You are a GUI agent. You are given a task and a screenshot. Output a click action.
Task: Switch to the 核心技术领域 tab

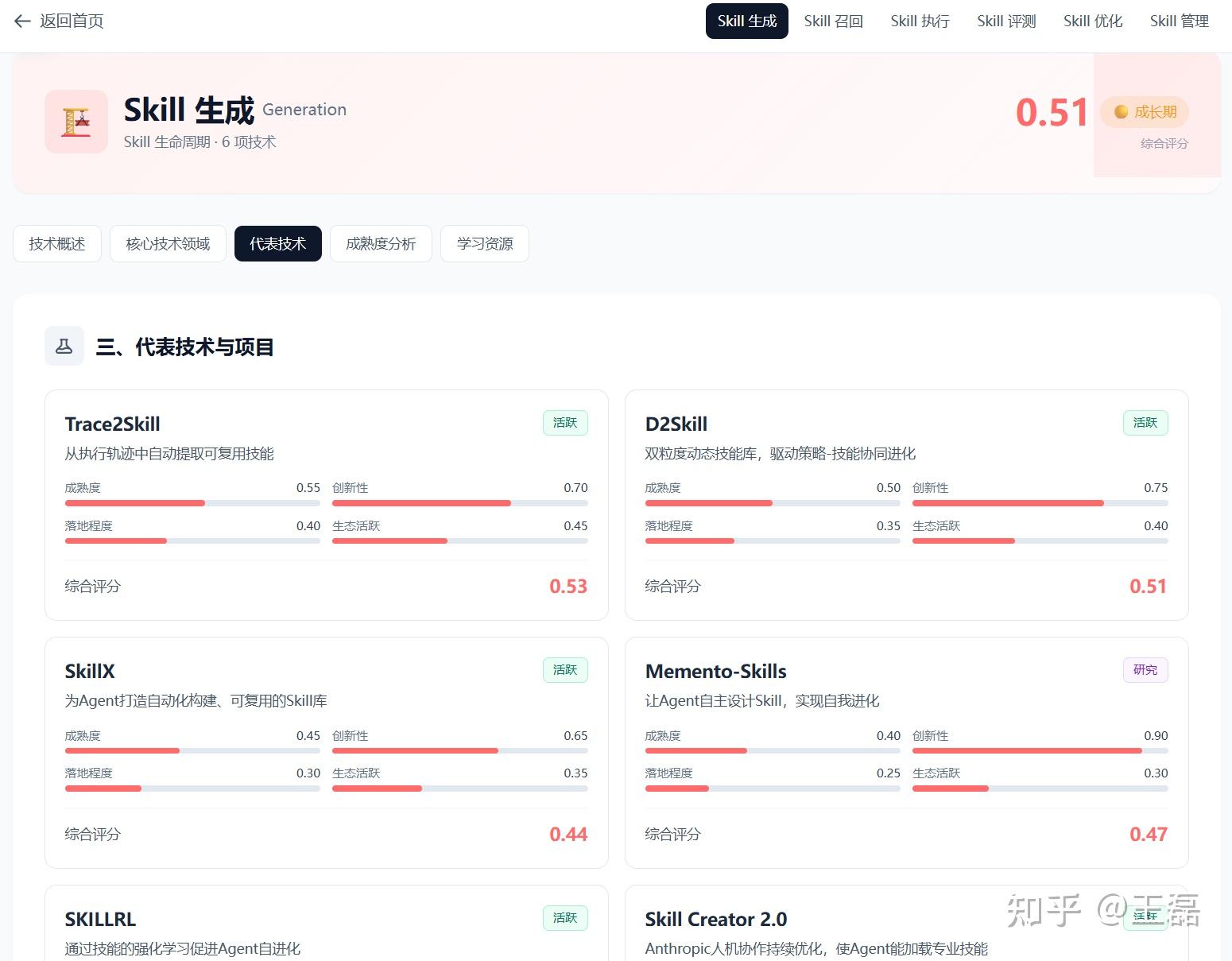168,244
